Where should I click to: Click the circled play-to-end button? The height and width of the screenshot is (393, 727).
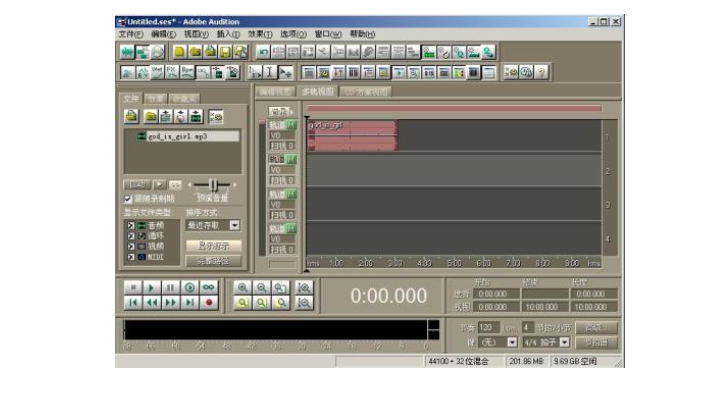(x=190, y=287)
